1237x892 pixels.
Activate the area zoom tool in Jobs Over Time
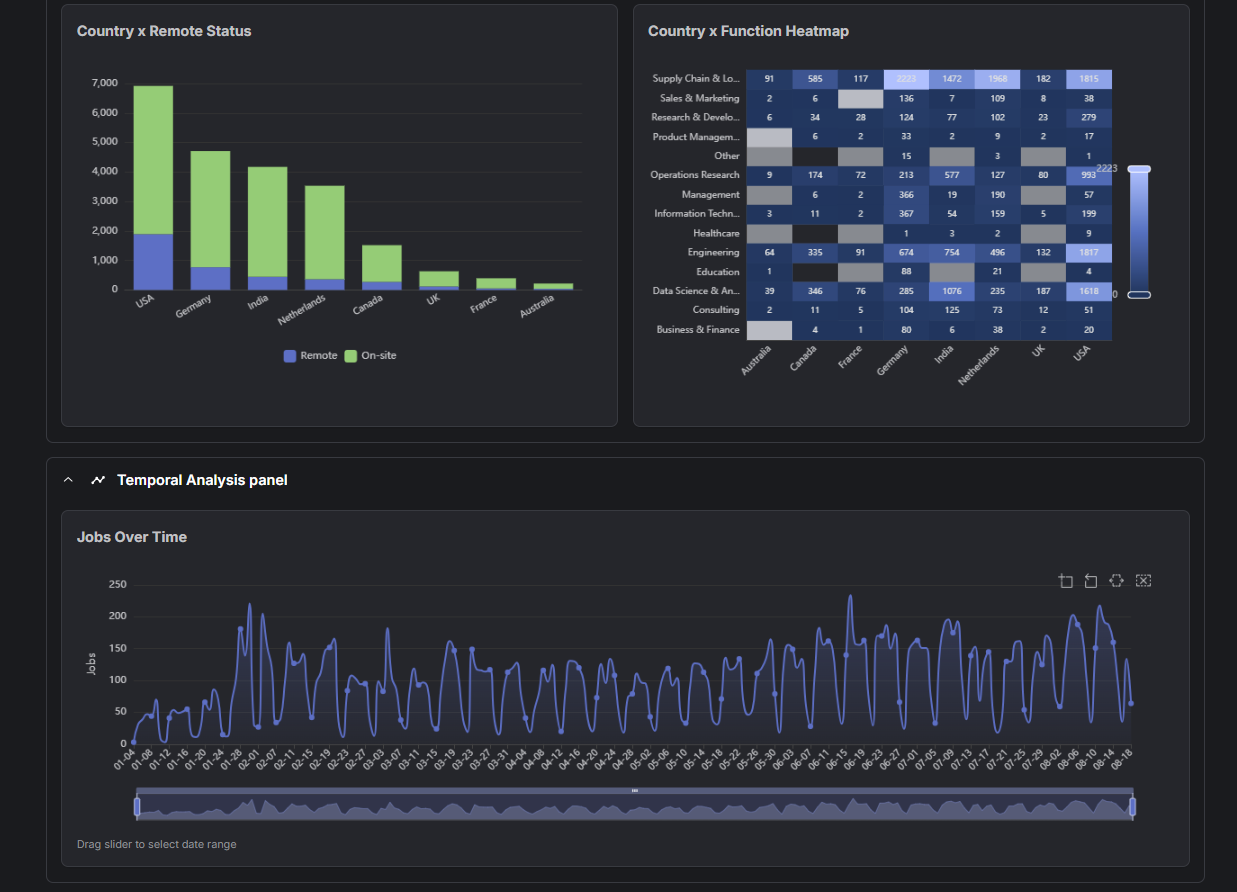coord(1066,581)
